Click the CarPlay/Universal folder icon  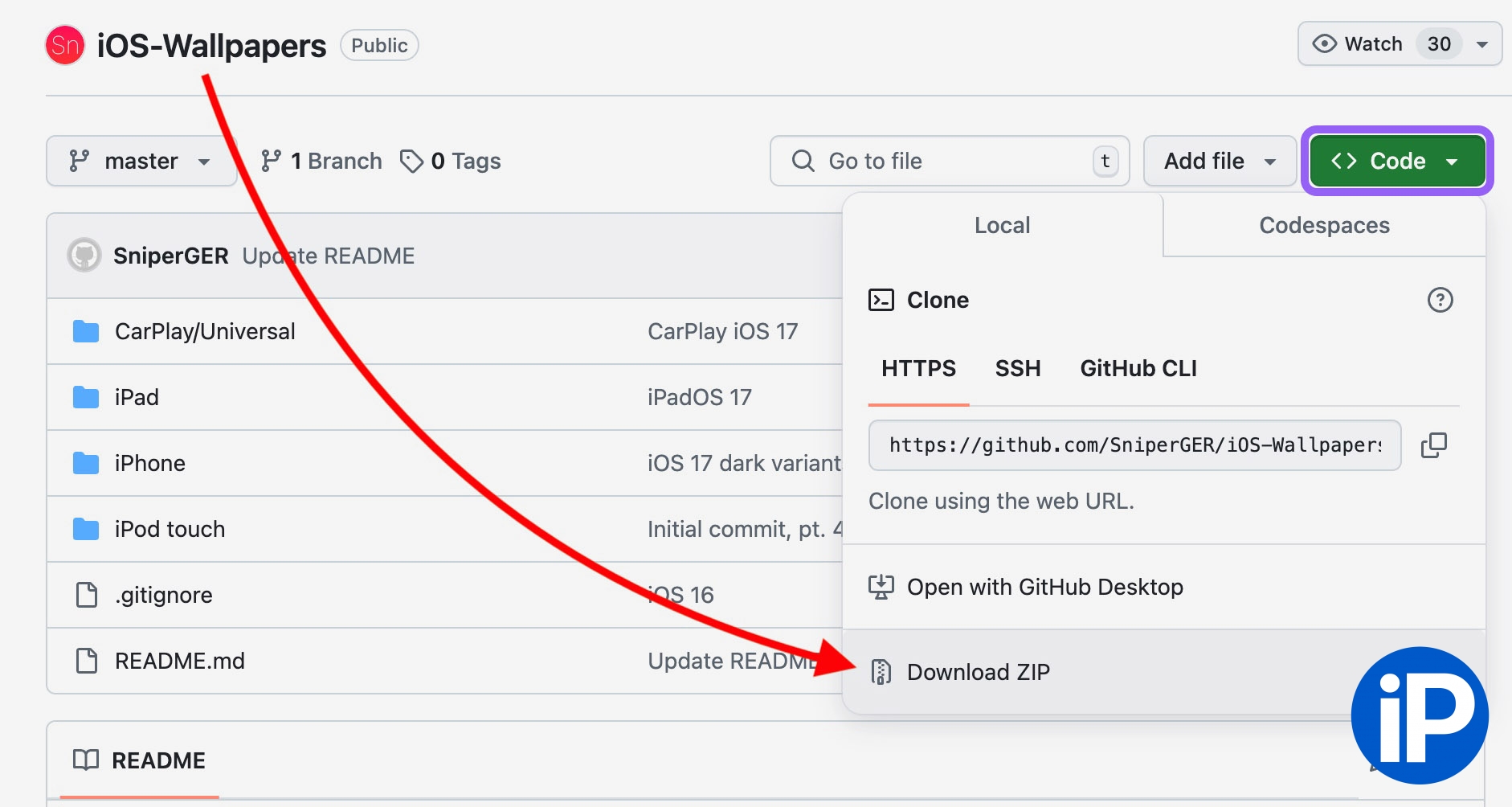[x=86, y=331]
